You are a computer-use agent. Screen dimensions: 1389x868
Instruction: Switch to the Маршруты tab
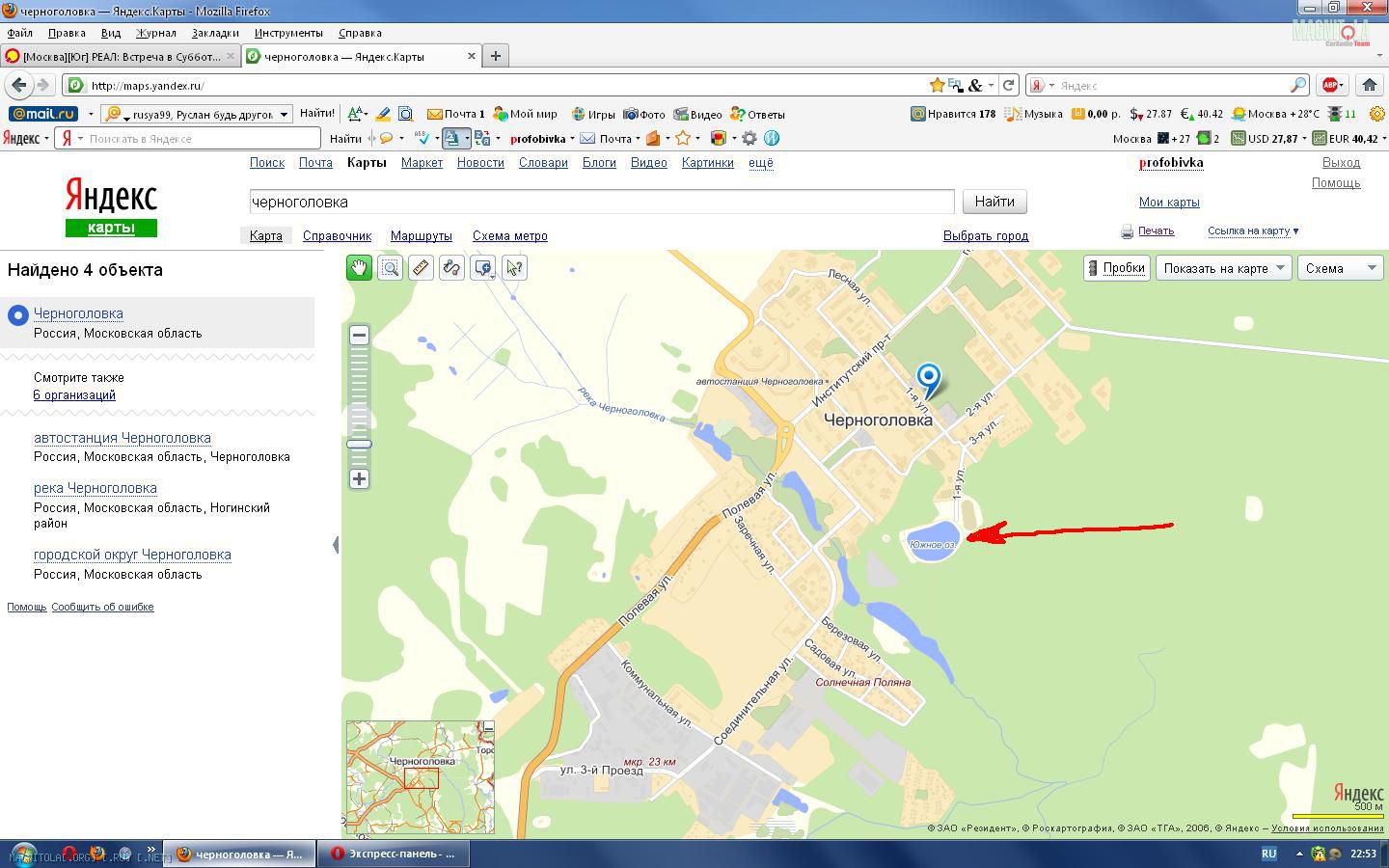pyautogui.click(x=421, y=235)
